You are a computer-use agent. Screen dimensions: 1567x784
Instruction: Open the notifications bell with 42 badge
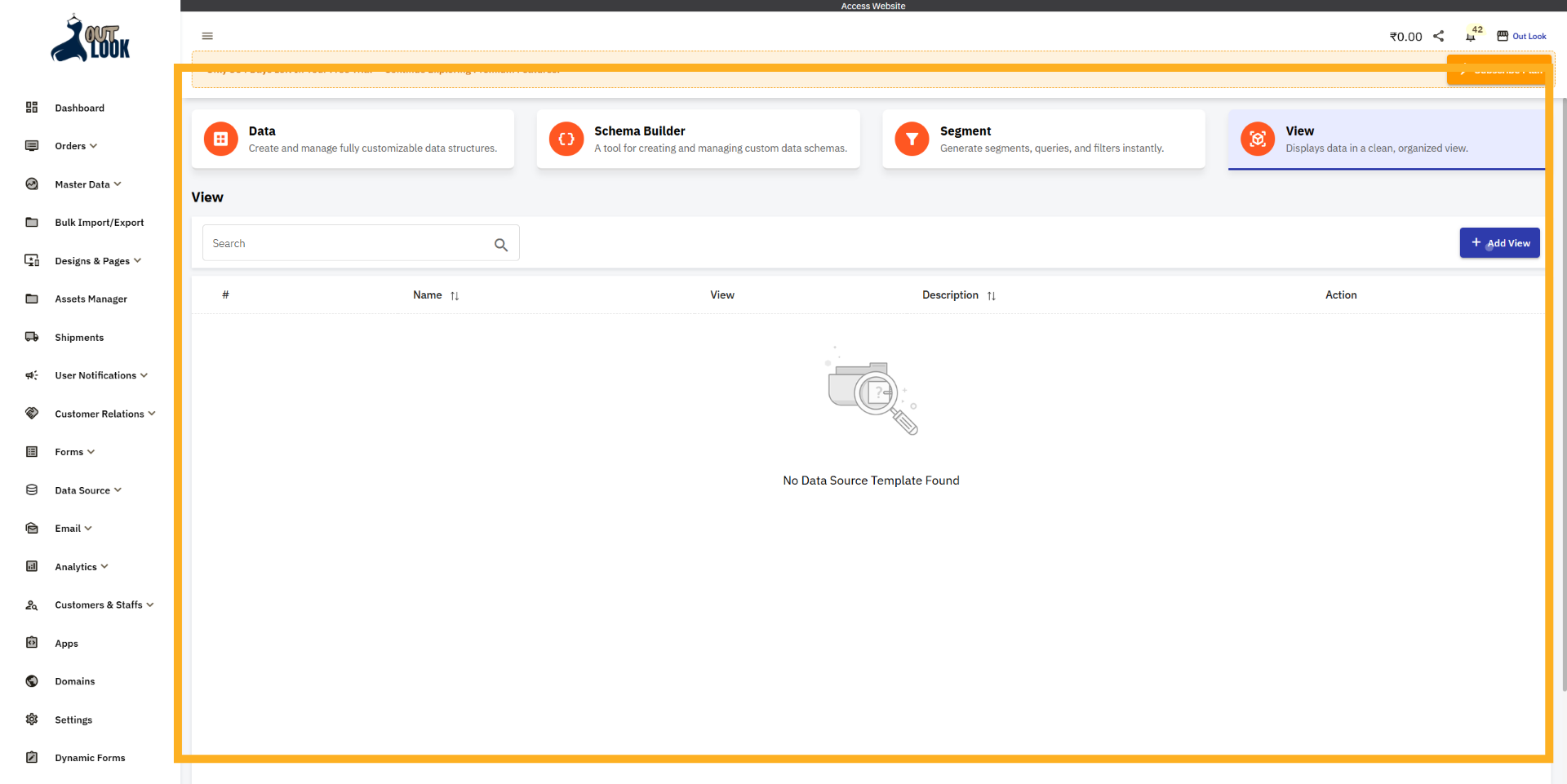tap(1472, 36)
